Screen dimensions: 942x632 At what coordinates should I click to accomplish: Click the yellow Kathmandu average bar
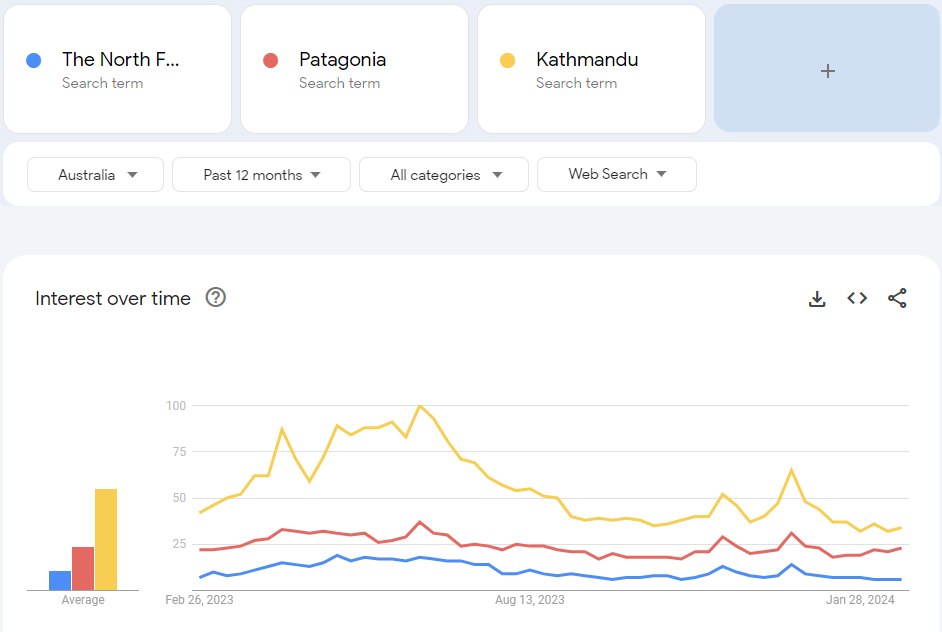(106, 540)
